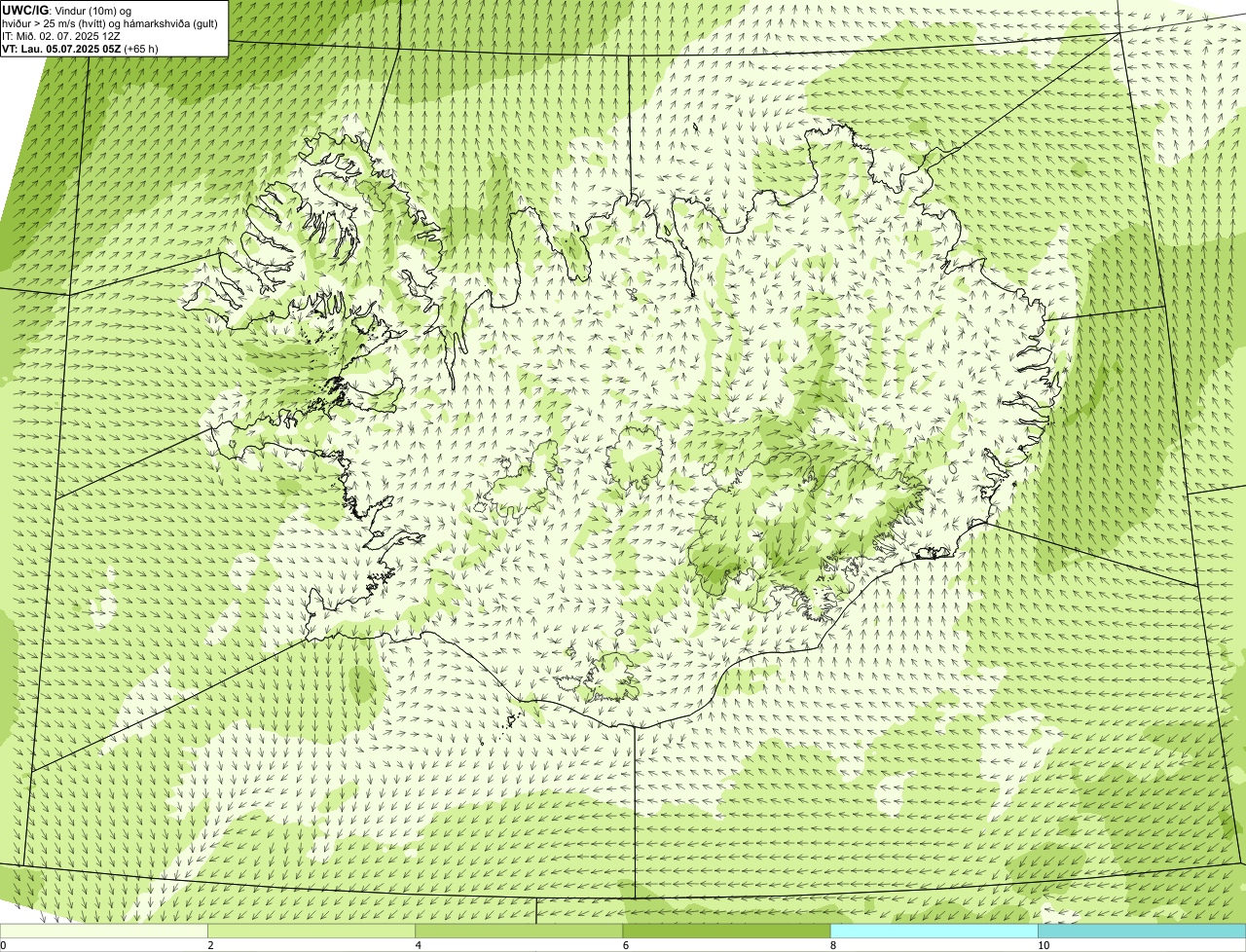Image resolution: width=1246 pixels, height=952 pixels.
Task: Click the darker green 6–8 scale segment
Action: point(726,932)
